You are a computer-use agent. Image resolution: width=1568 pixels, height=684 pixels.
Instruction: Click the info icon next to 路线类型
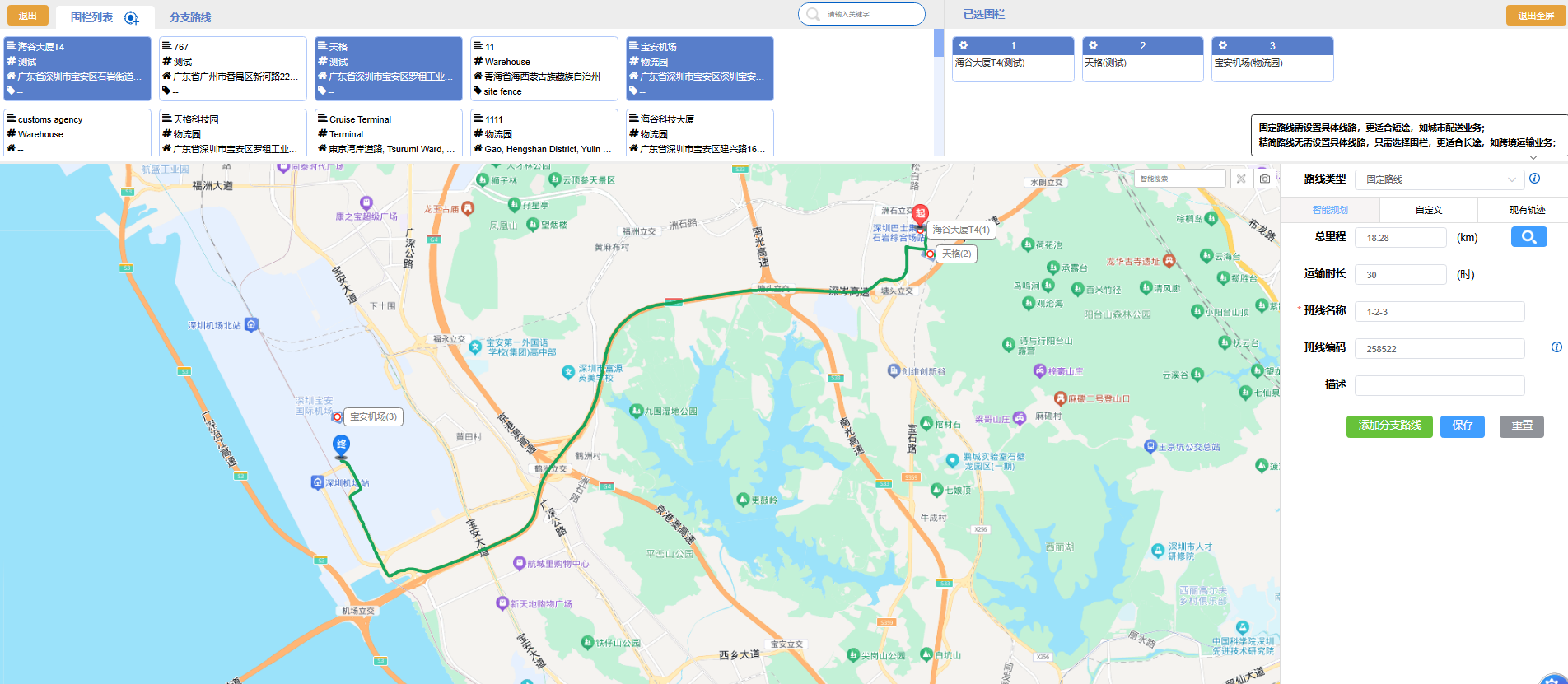1534,179
